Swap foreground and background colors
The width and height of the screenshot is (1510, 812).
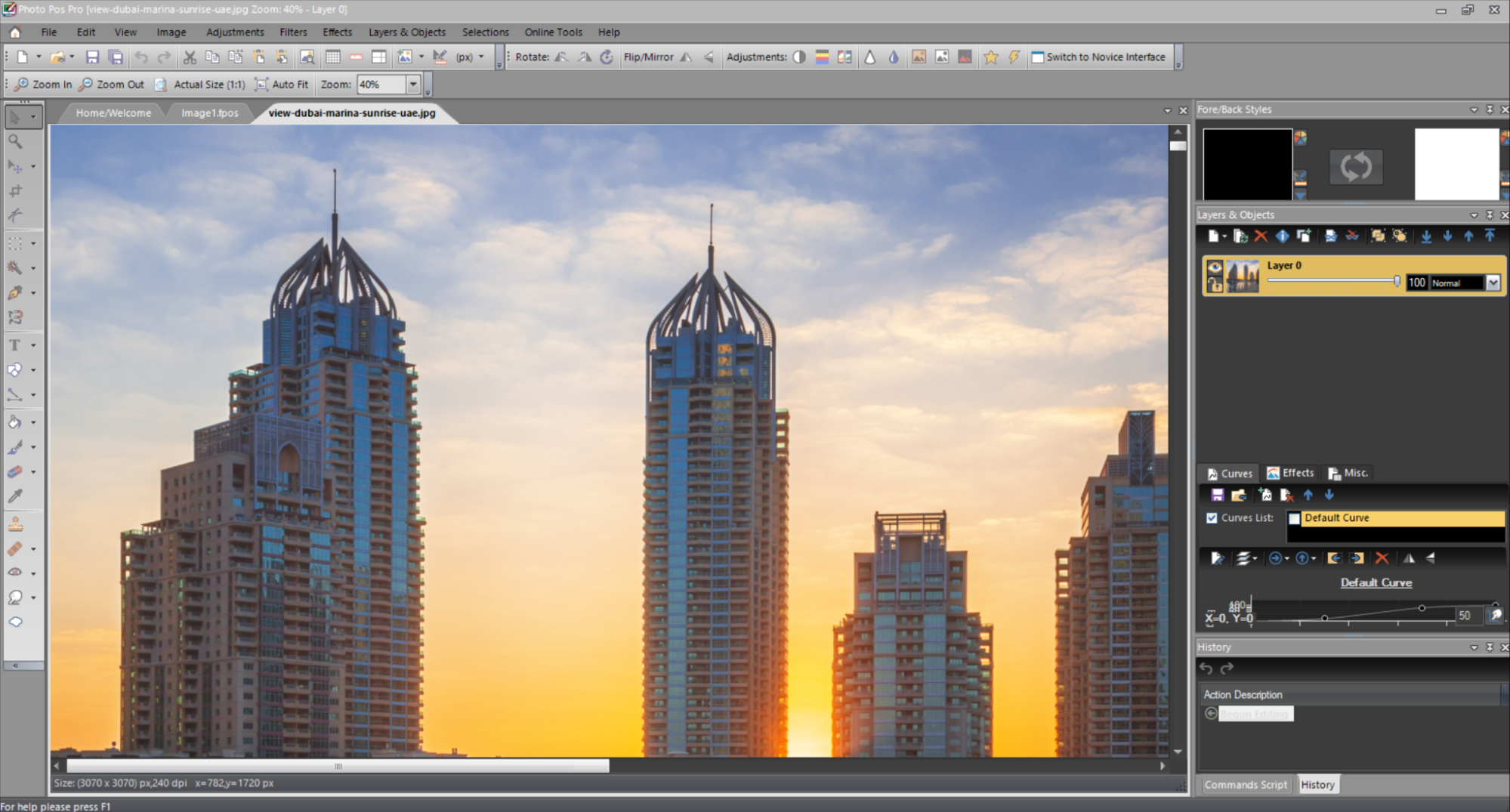point(1355,166)
